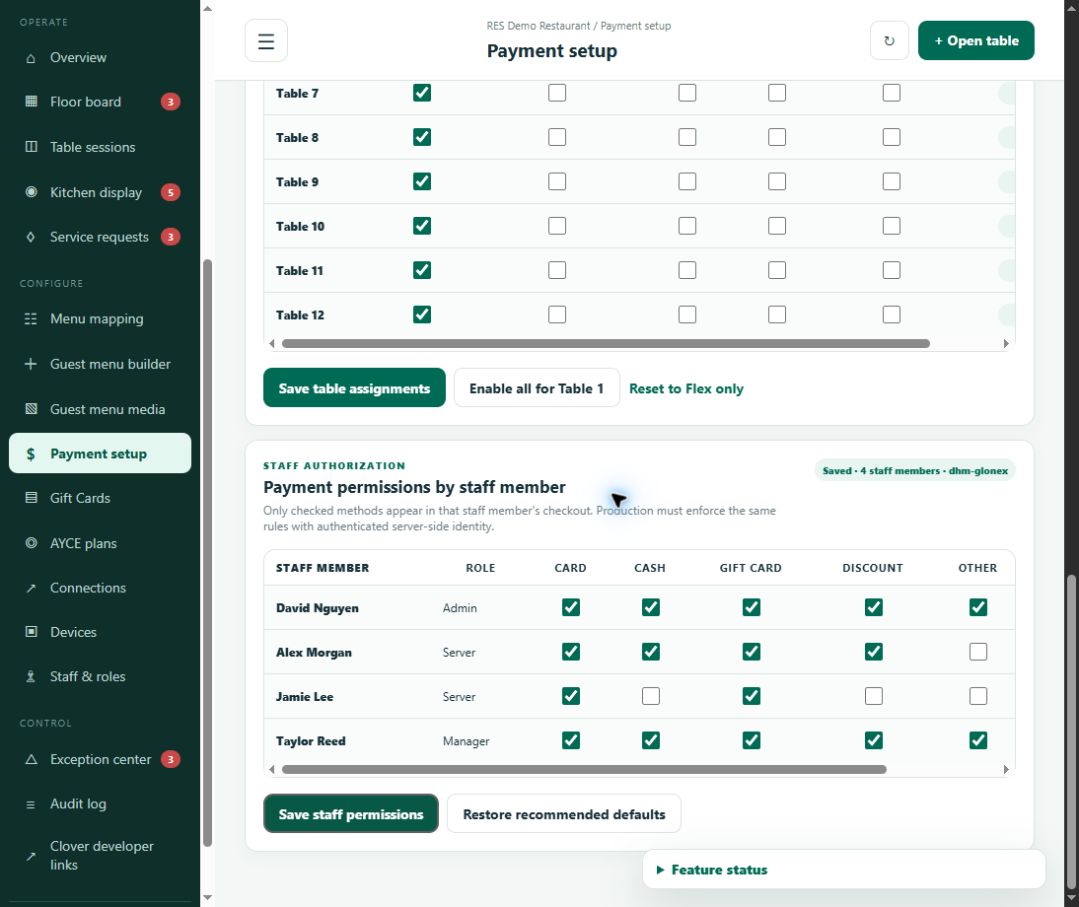Image resolution: width=1079 pixels, height=907 pixels.
Task: Toggle Card permission for David Nguyen
Action: point(570,608)
